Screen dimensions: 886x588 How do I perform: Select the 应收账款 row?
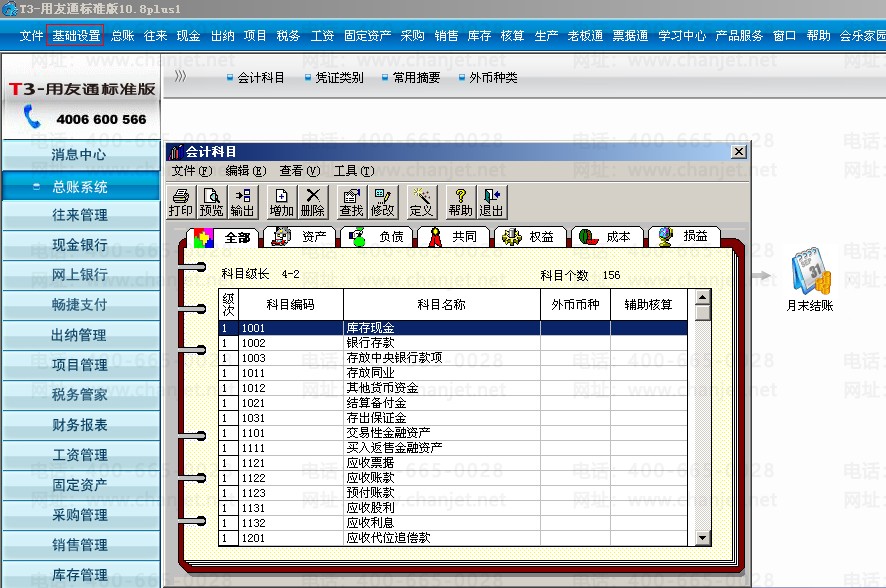click(x=453, y=478)
